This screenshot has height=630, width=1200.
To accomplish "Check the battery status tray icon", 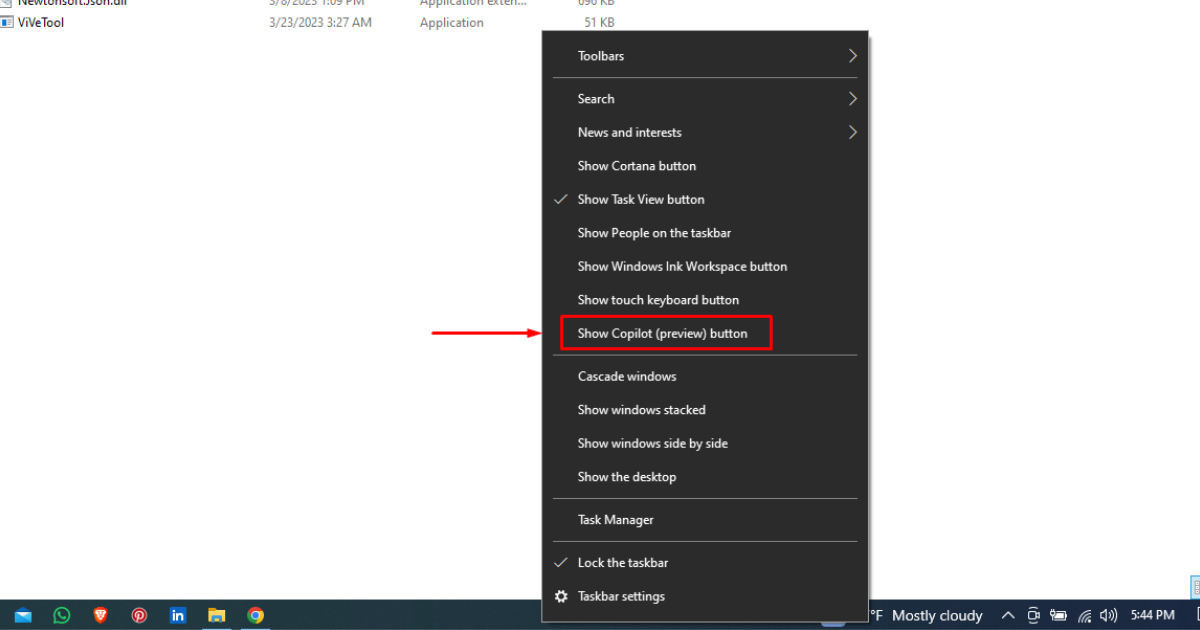I will click(1059, 615).
